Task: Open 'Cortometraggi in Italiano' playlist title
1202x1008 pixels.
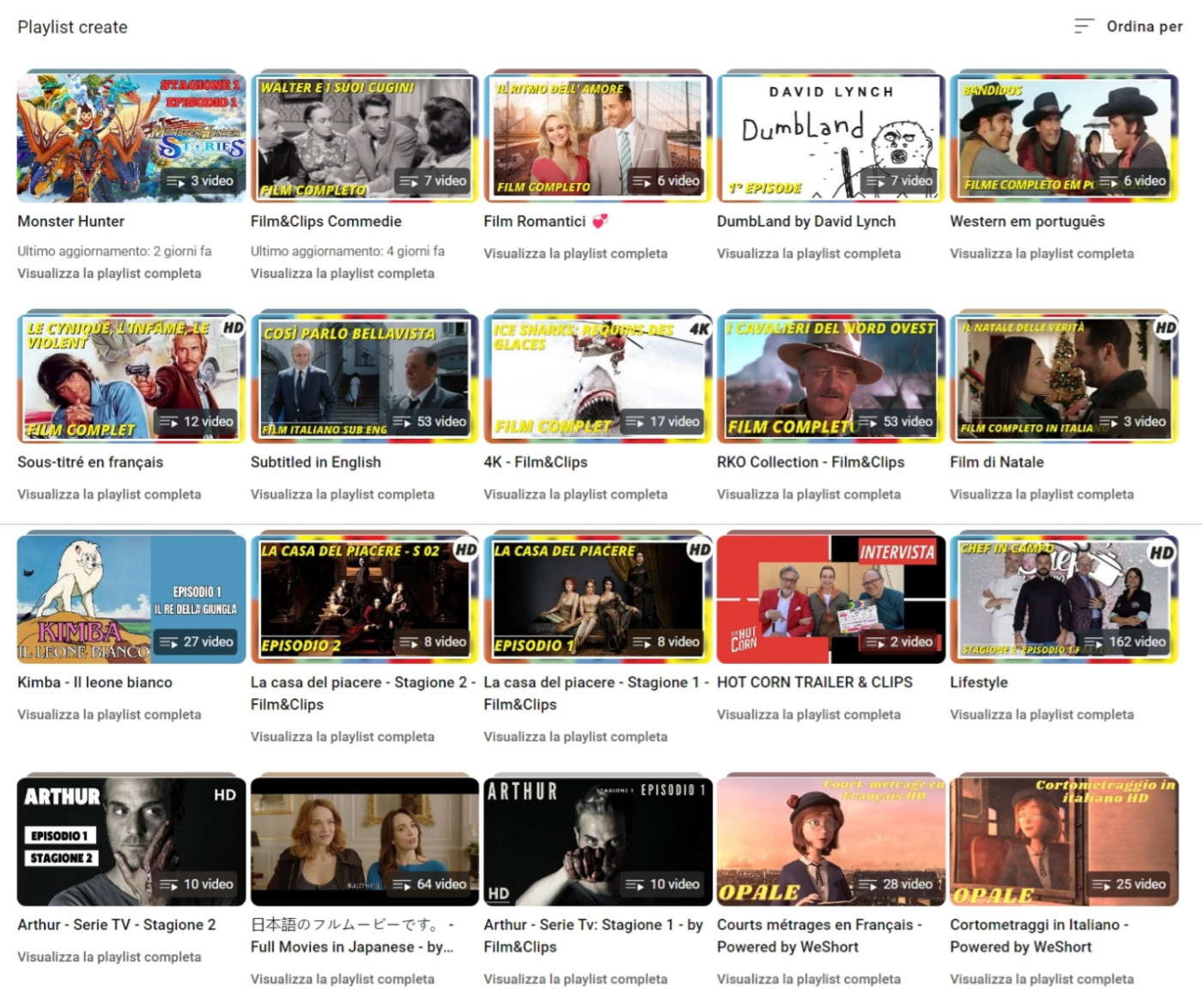Action: [x=1040, y=936]
